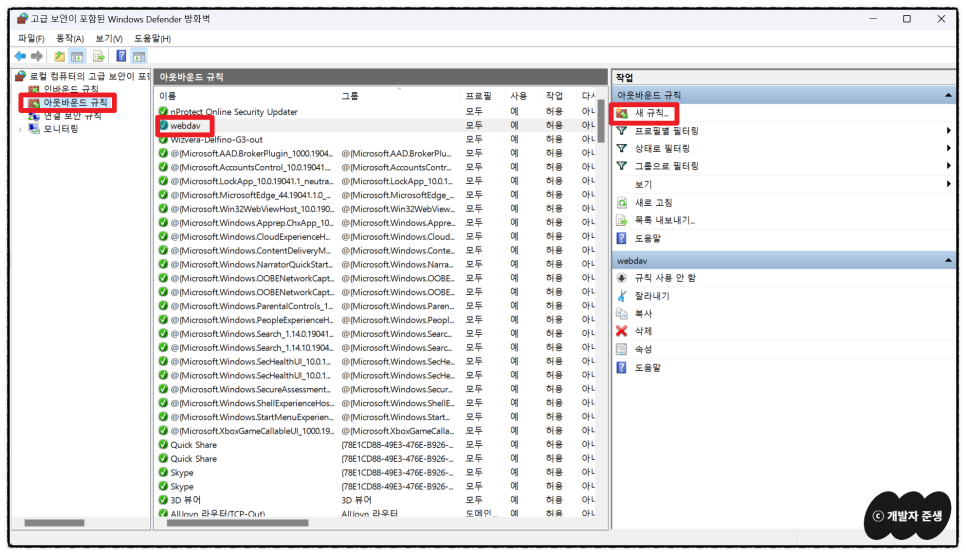Click 목록 내보내기... action
The height and width of the screenshot is (555, 966).
point(665,220)
